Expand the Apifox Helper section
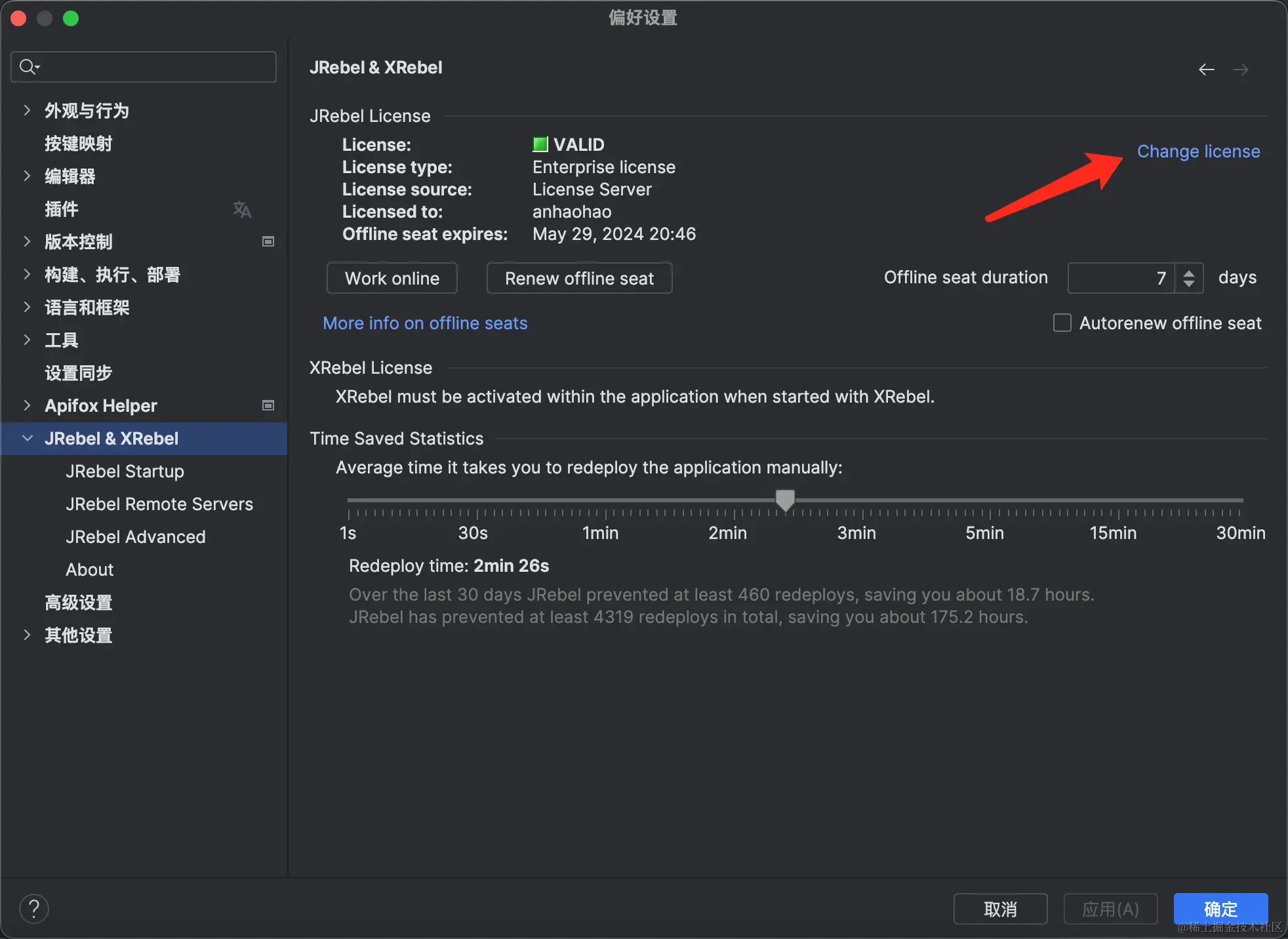 pyautogui.click(x=27, y=405)
